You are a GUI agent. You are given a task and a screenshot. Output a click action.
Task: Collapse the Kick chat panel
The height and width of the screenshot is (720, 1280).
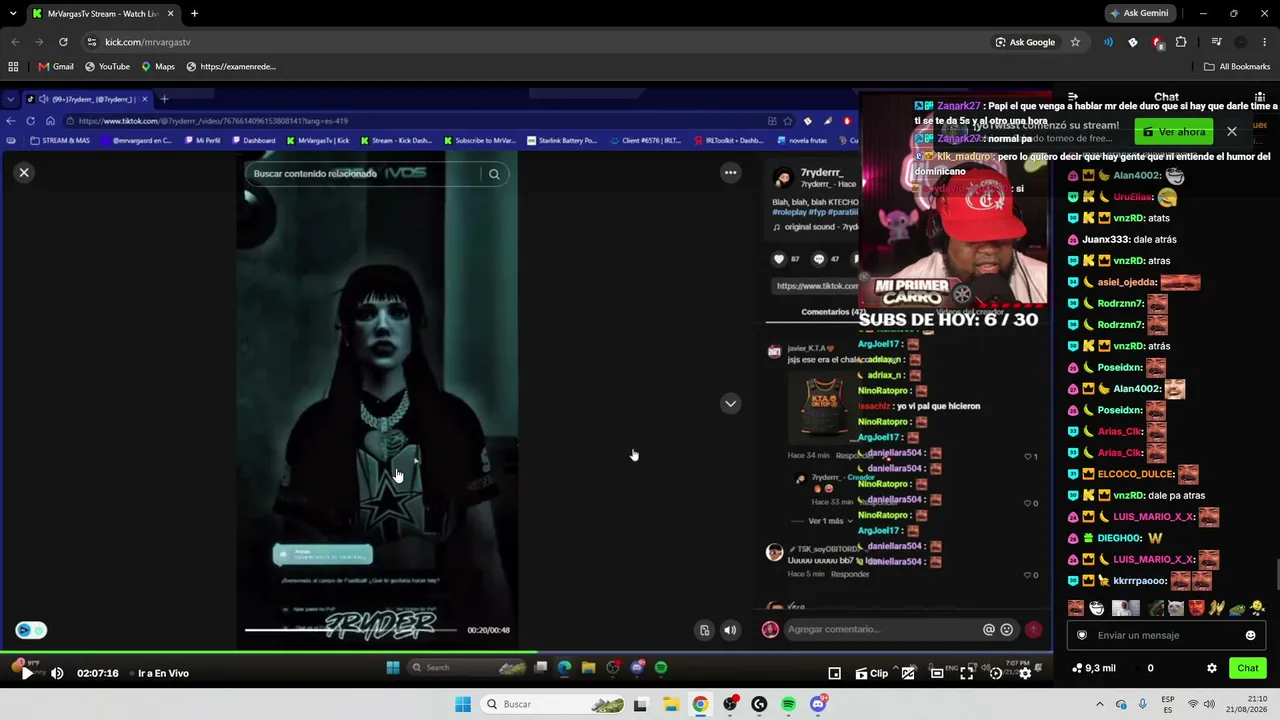point(1073,97)
